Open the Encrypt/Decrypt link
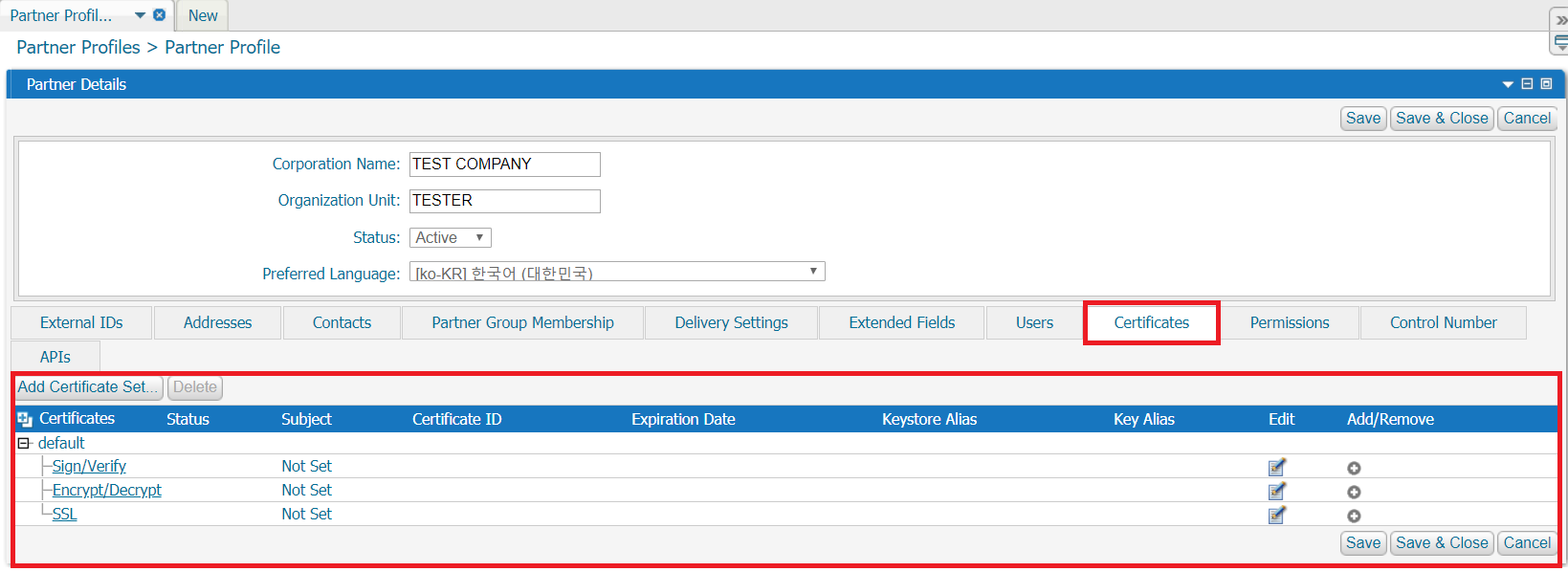The image size is (1568, 572). 106,491
